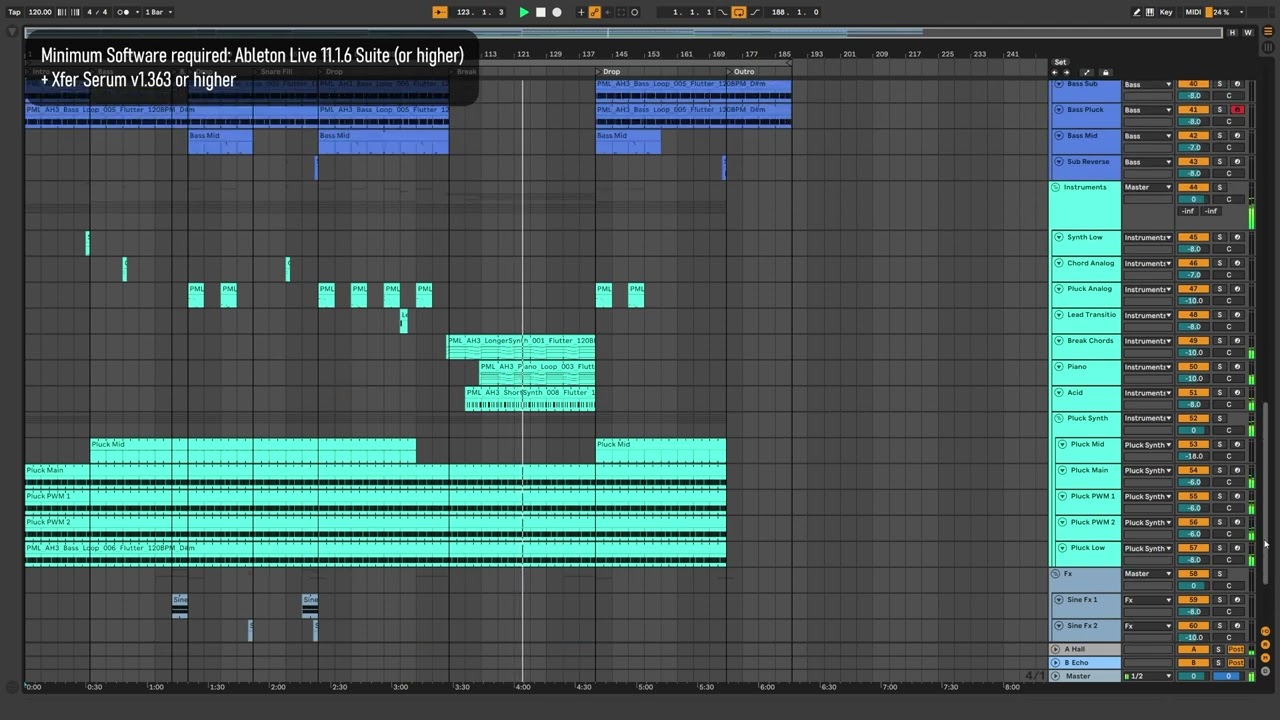The height and width of the screenshot is (720, 1280).
Task: Solo the Break Chords track
Action: (x=1219, y=341)
